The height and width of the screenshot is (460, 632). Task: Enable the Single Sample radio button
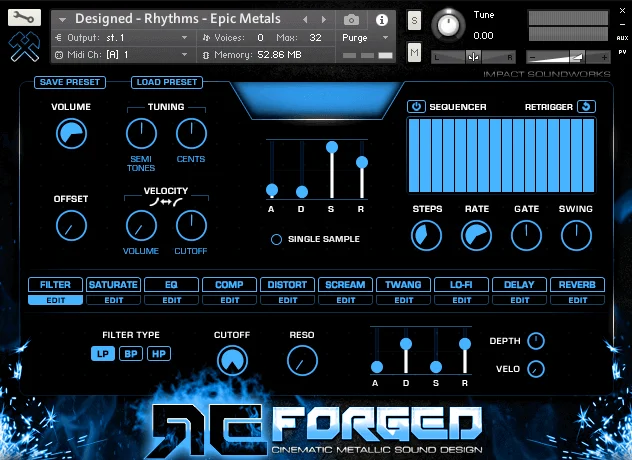[276, 239]
